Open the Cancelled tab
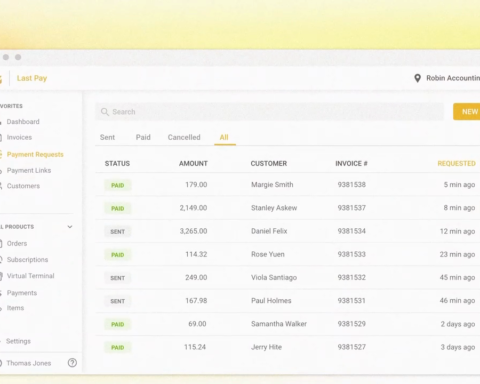 point(184,137)
